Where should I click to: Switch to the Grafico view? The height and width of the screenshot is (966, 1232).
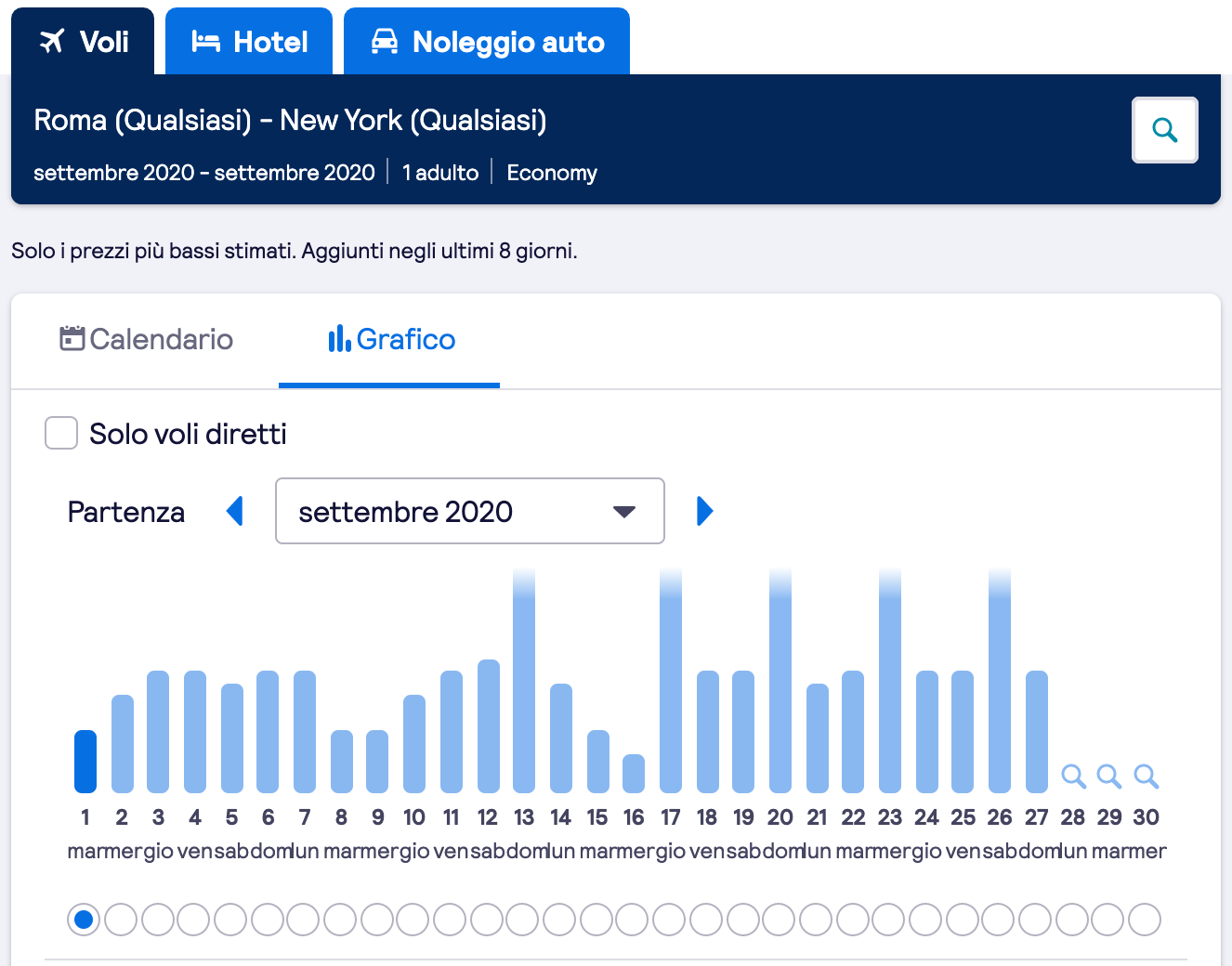pos(390,339)
